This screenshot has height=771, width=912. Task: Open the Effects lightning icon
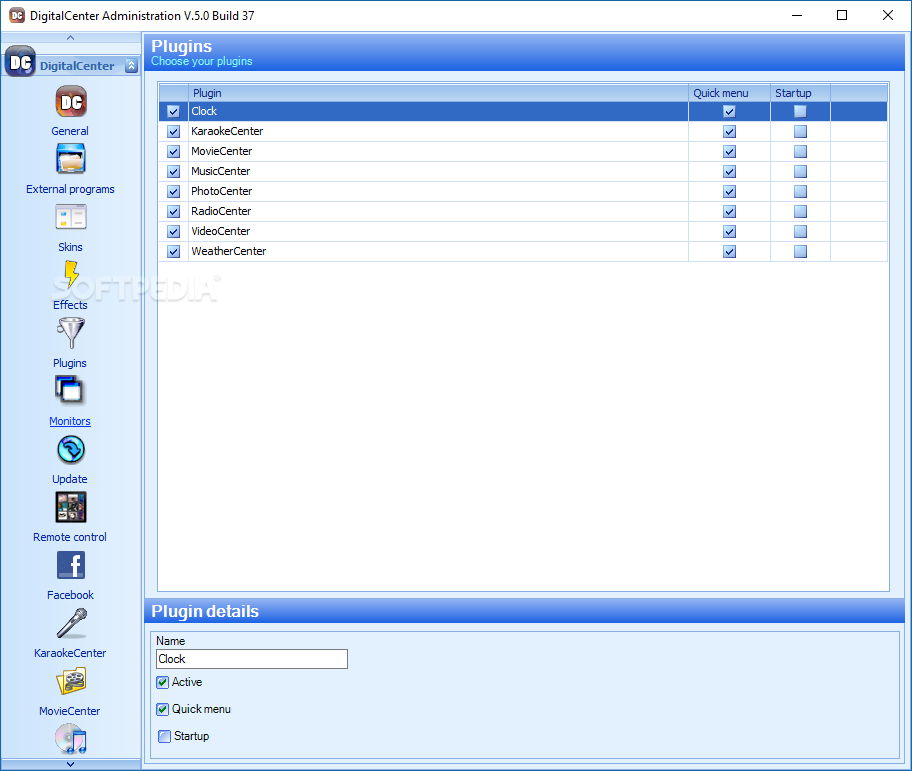71,274
